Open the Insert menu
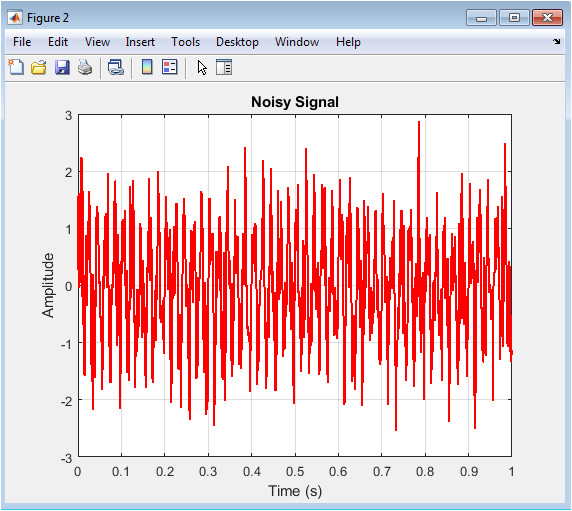Screen dimensions: 572x511 (140, 42)
